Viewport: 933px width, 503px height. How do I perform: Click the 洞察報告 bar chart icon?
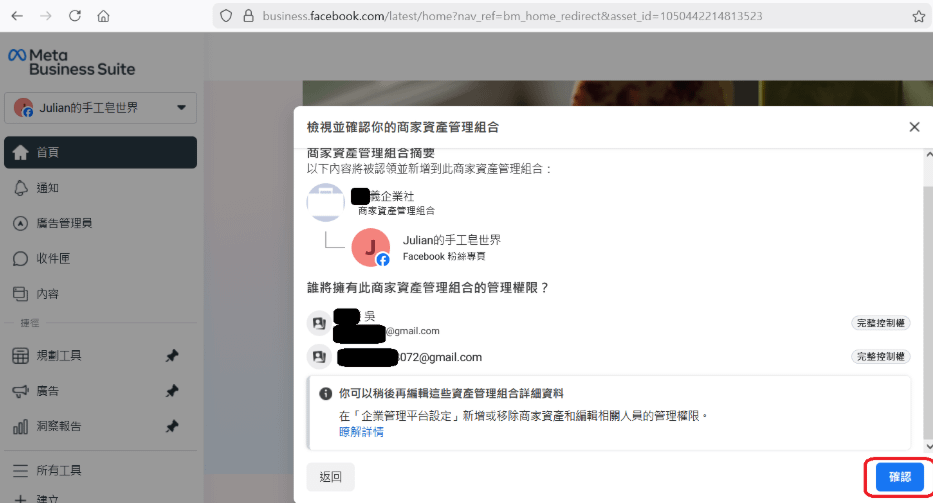point(20,426)
